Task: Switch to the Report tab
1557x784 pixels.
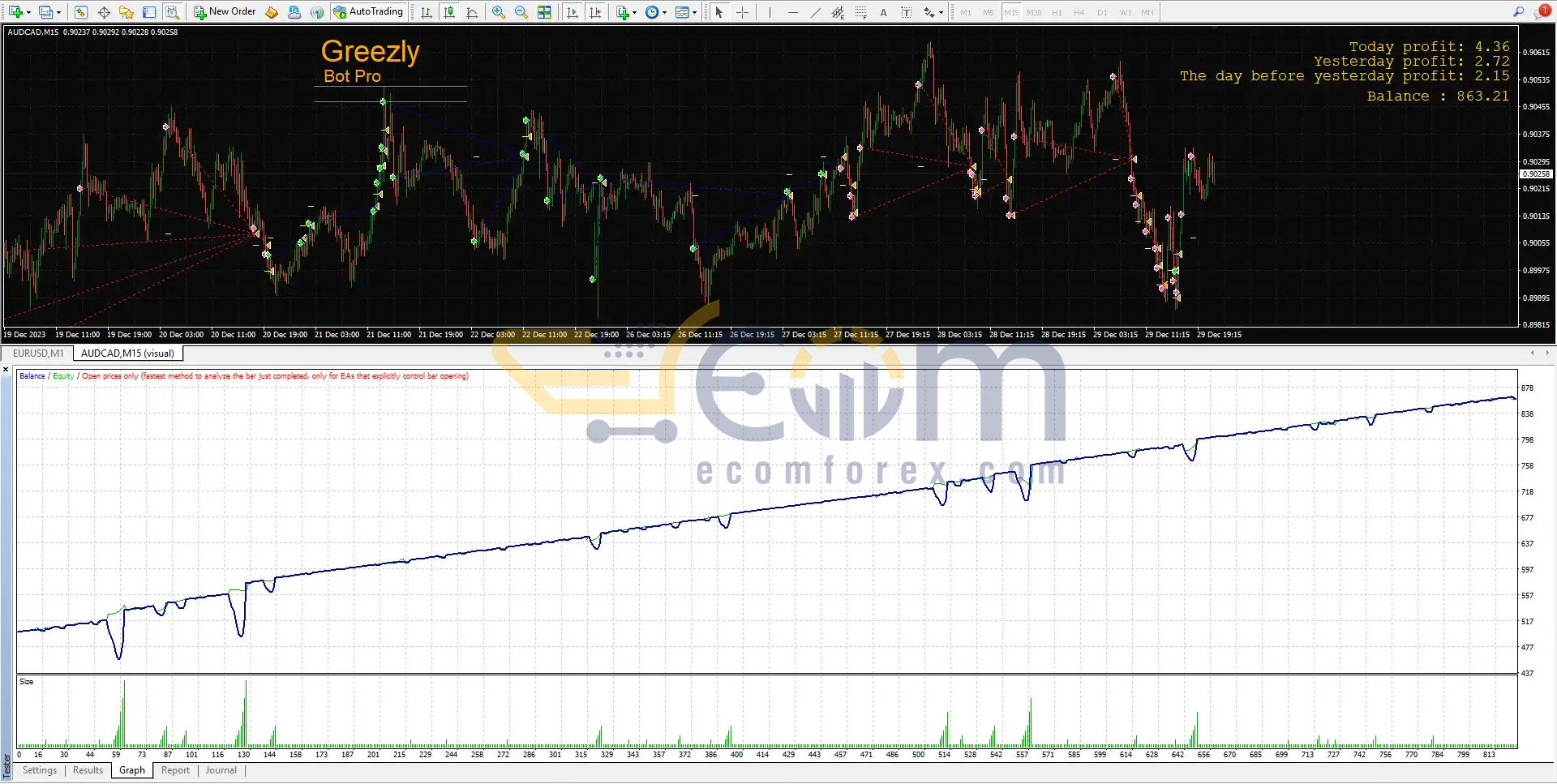Action: [x=175, y=770]
